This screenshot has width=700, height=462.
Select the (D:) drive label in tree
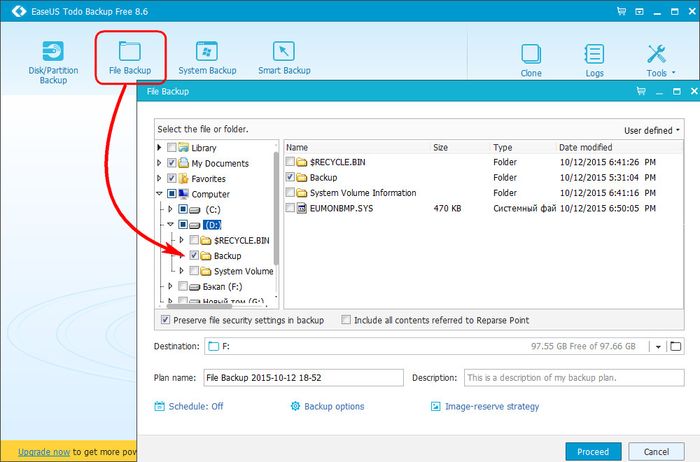[212, 225]
